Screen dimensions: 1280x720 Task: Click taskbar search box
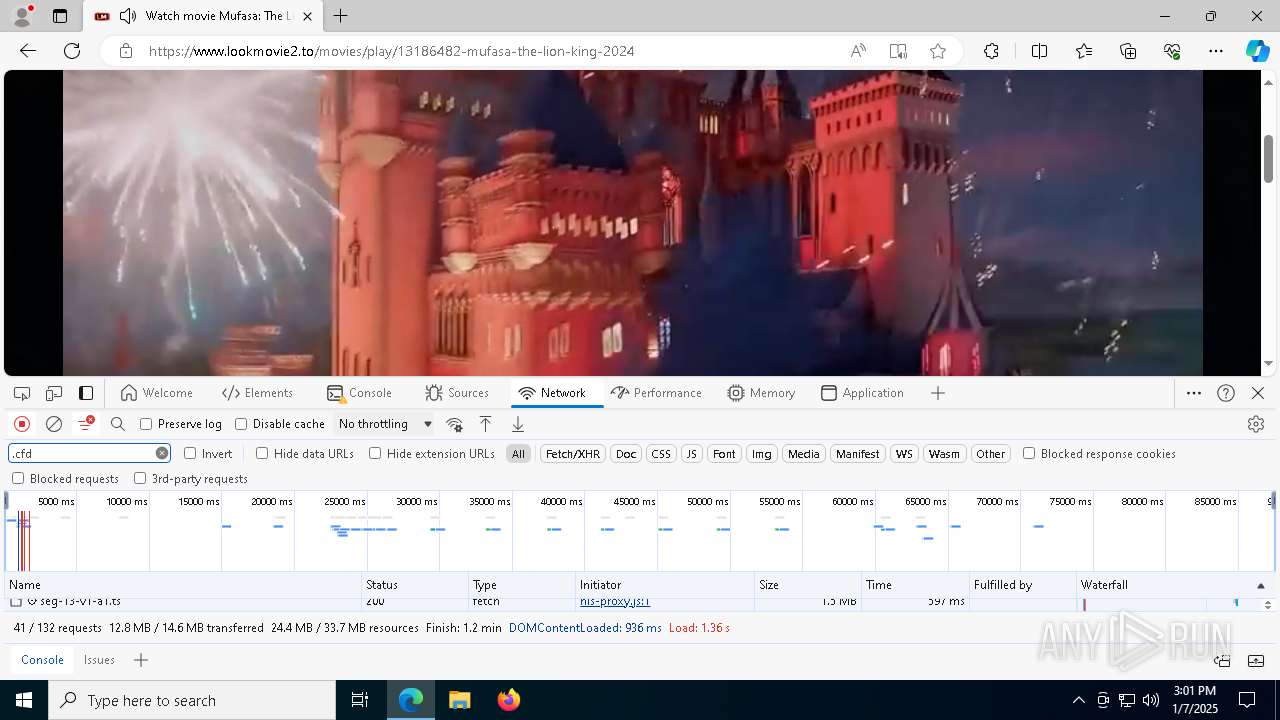click(192, 700)
